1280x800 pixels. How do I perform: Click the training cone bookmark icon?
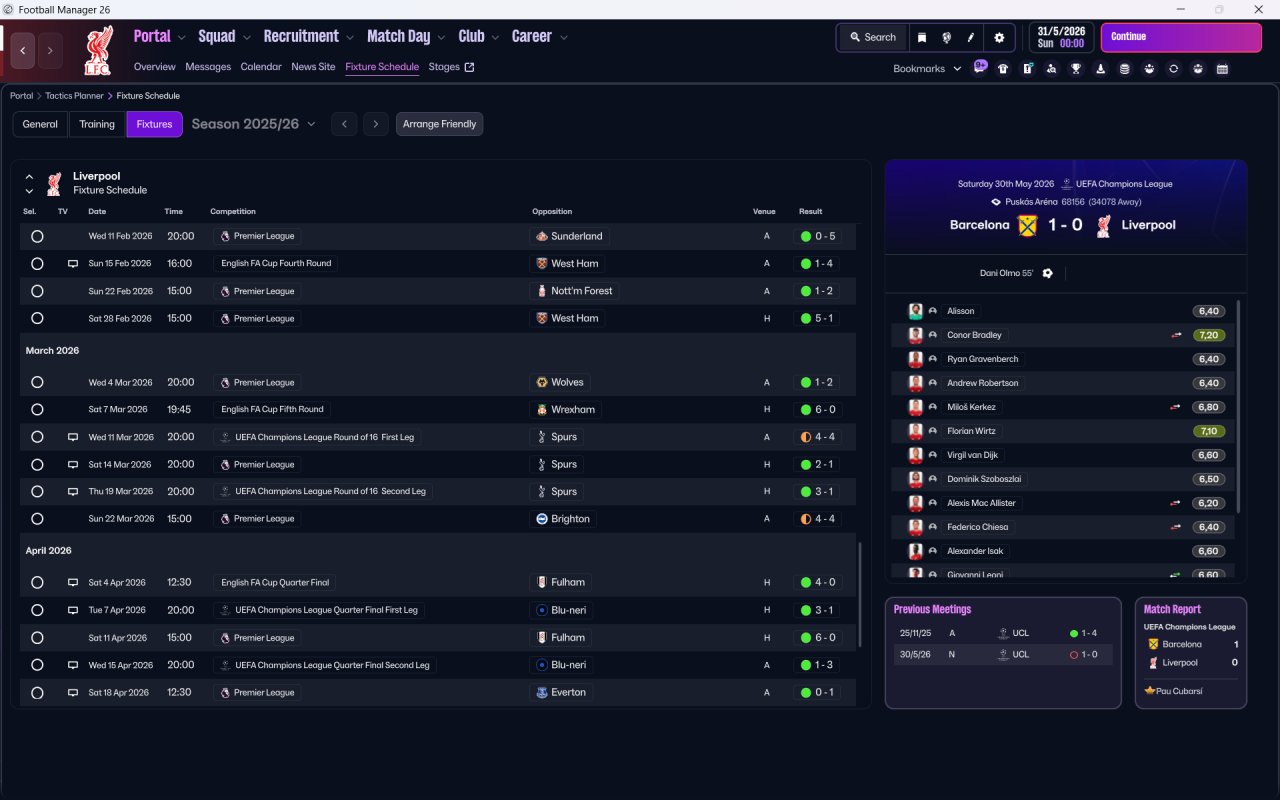[x=1100, y=69]
